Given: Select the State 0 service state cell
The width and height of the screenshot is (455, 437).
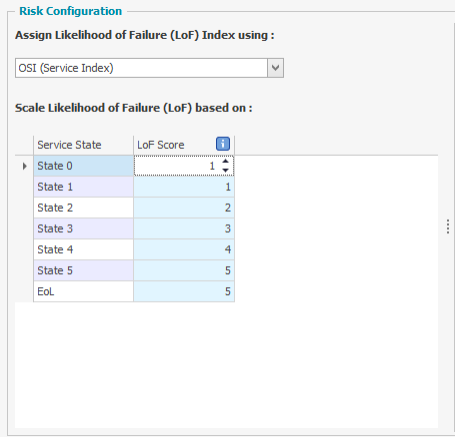Looking at the screenshot, I should (x=83, y=166).
